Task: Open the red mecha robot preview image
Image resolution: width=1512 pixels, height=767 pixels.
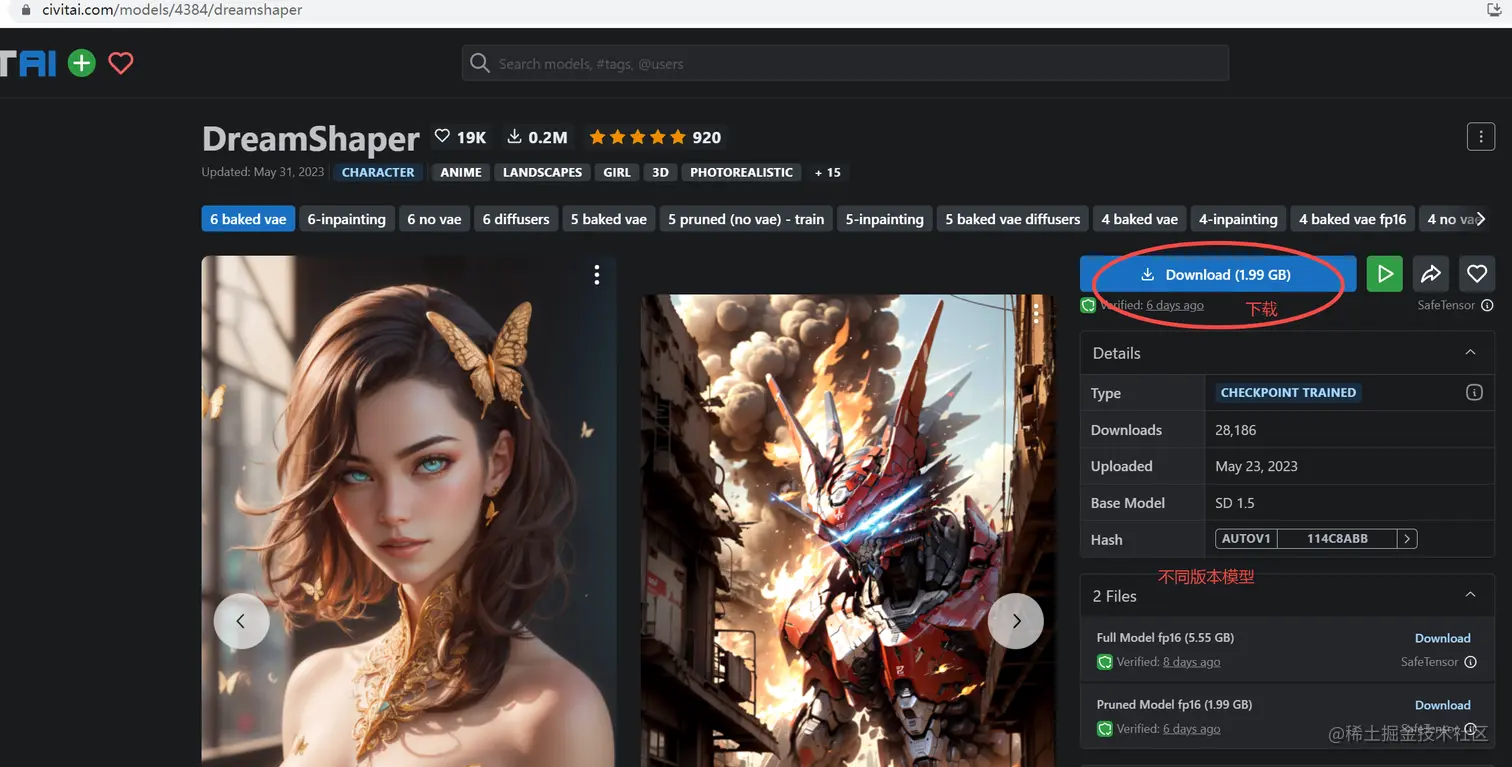Action: (x=847, y=530)
